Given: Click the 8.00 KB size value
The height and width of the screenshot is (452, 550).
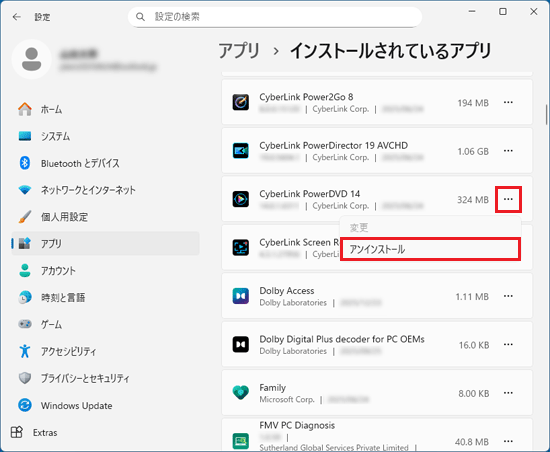Looking at the screenshot, I should coord(474,393).
